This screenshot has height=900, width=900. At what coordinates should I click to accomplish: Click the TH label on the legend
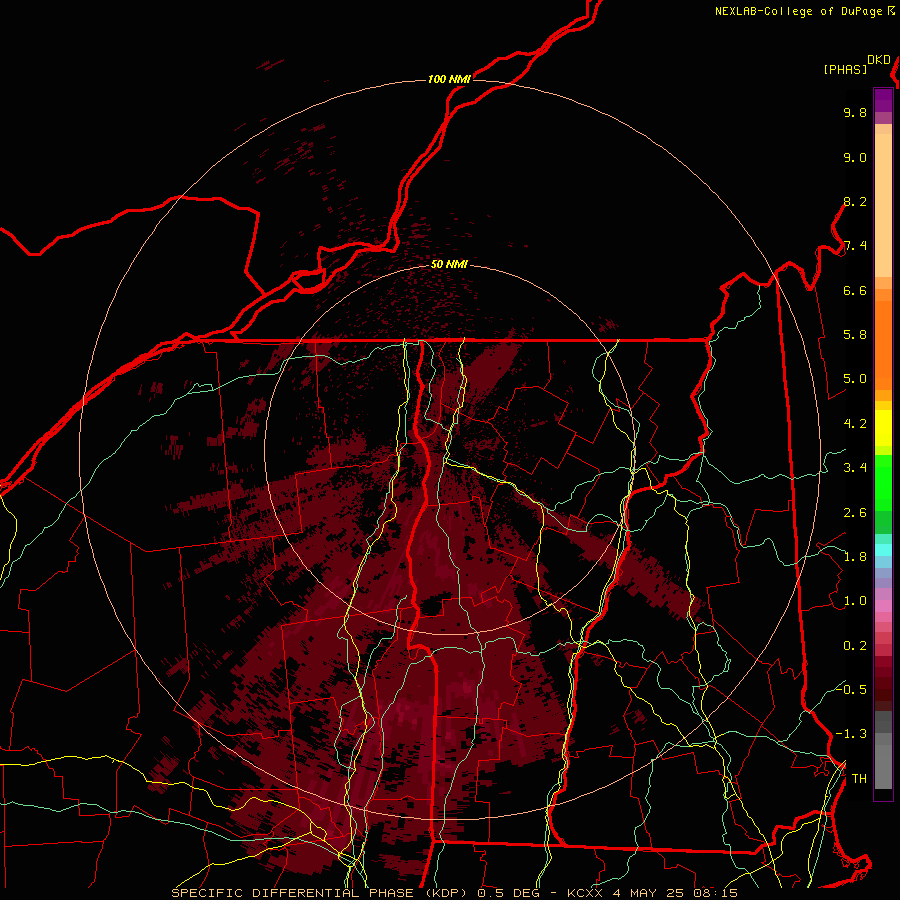point(859,779)
